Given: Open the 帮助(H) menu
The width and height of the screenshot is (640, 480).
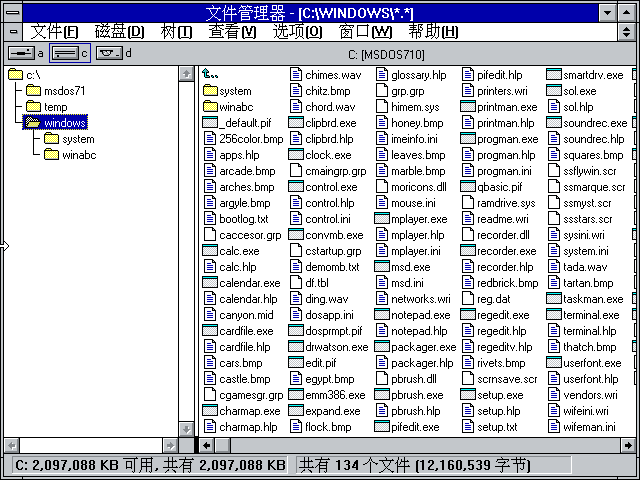Looking at the screenshot, I should tap(433, 31).
